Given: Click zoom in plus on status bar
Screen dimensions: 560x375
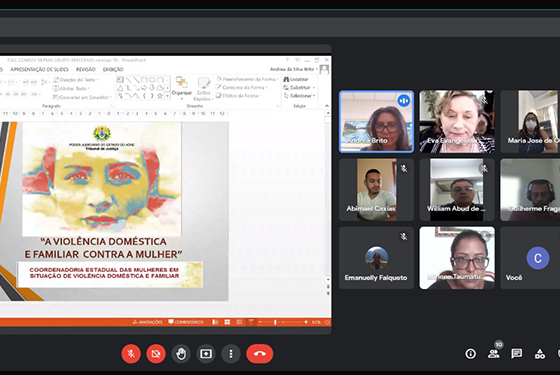Looking at the screenshot, I should click(306, 322).
